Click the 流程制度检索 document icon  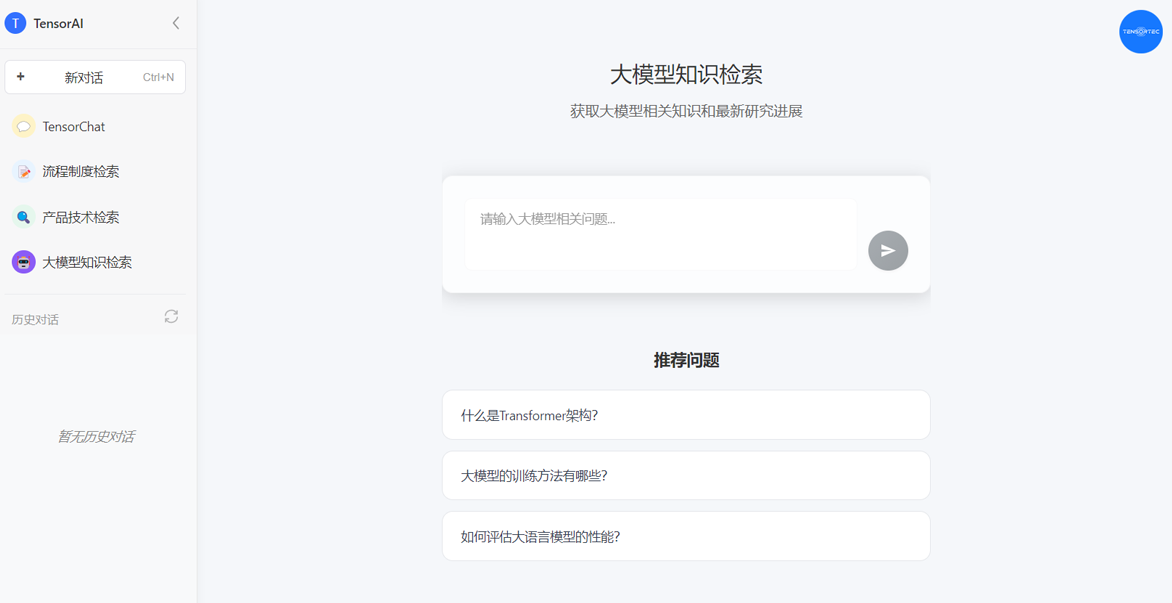coord(23,172)
